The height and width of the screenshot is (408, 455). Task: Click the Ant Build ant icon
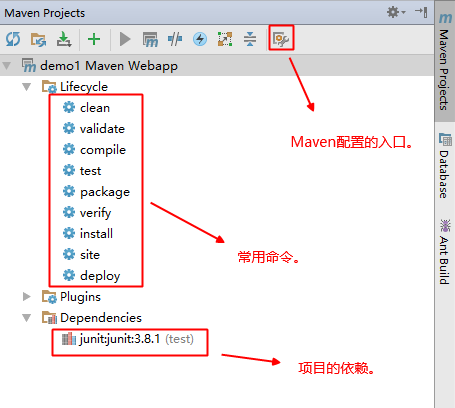445,226
